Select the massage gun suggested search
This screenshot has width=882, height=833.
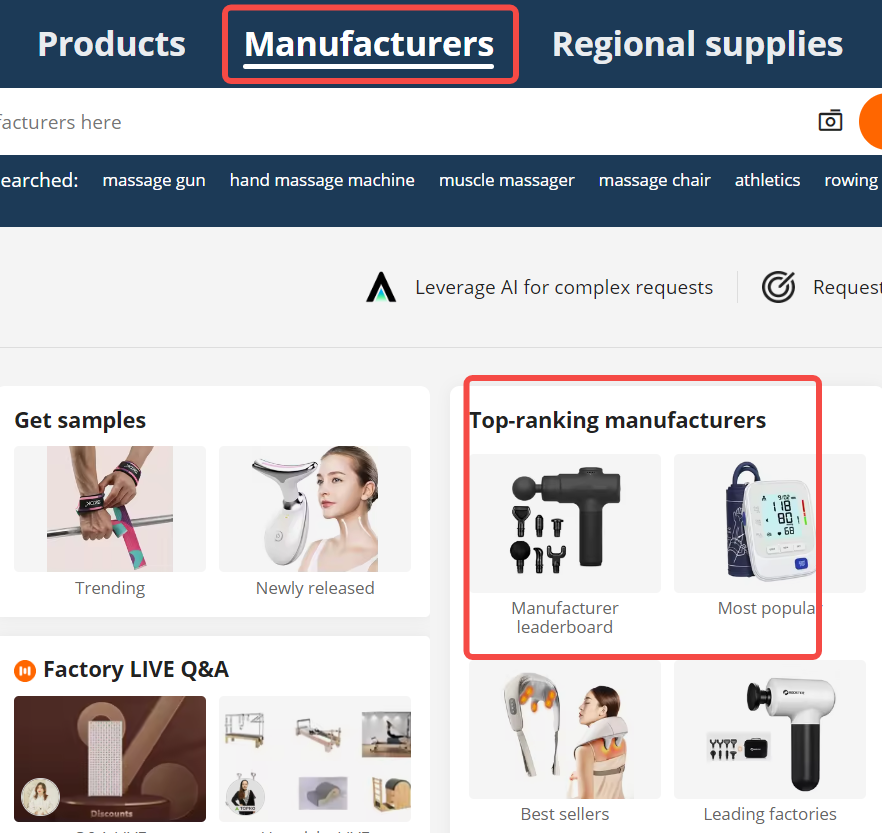pos(154,181)
